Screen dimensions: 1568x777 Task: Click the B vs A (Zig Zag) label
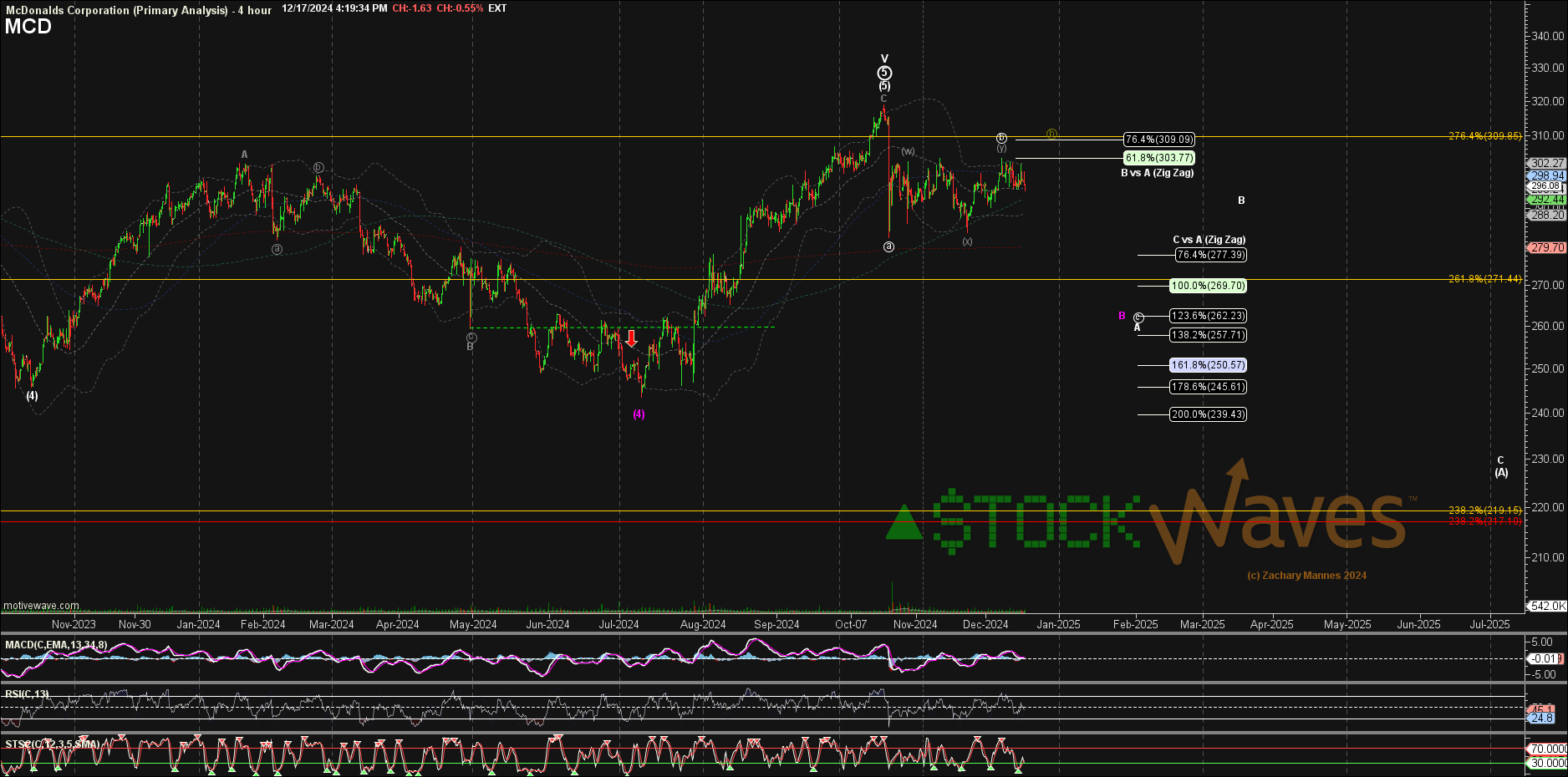click(x=1157, y=173)
